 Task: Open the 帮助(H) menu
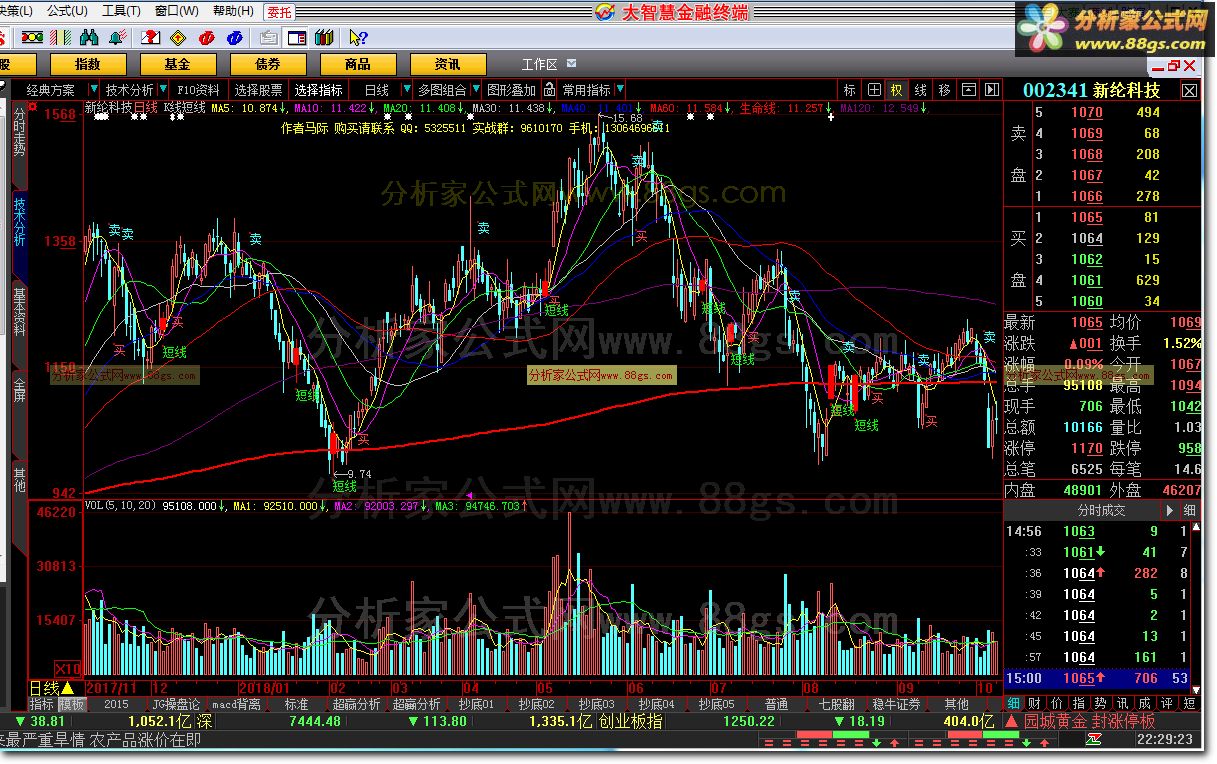coord(233,11)
